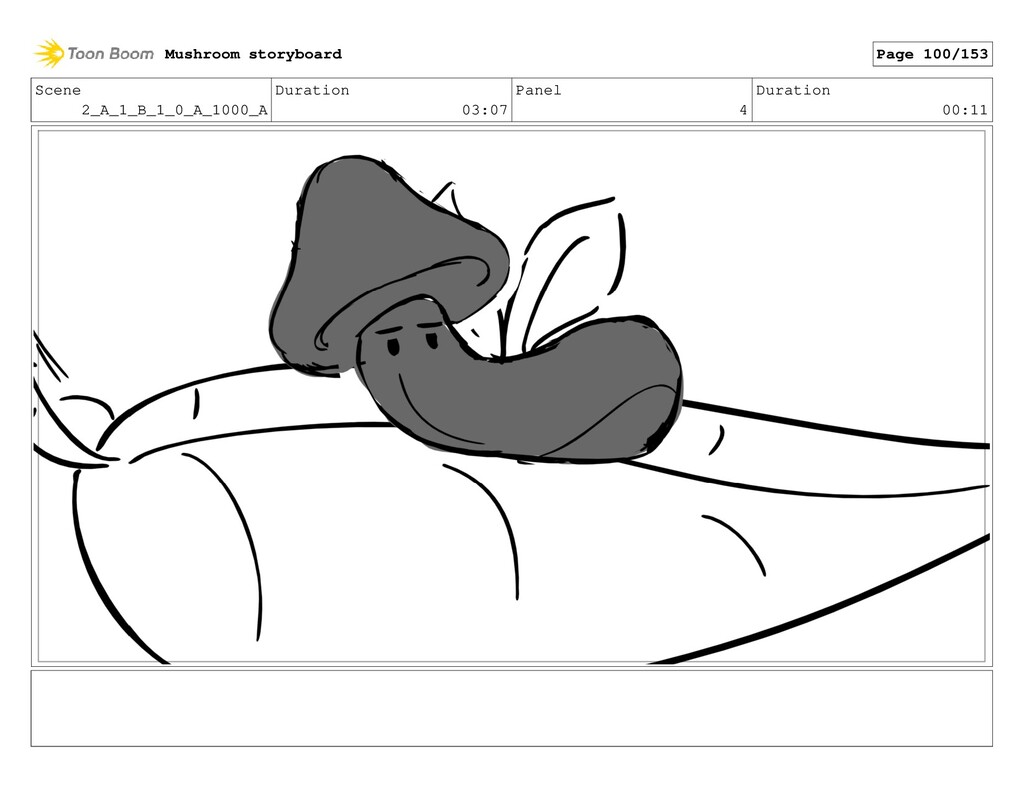
Task: Select scene name 2_A_1_B_1_0_A_1000_A
Action: (x=174, y=110)
